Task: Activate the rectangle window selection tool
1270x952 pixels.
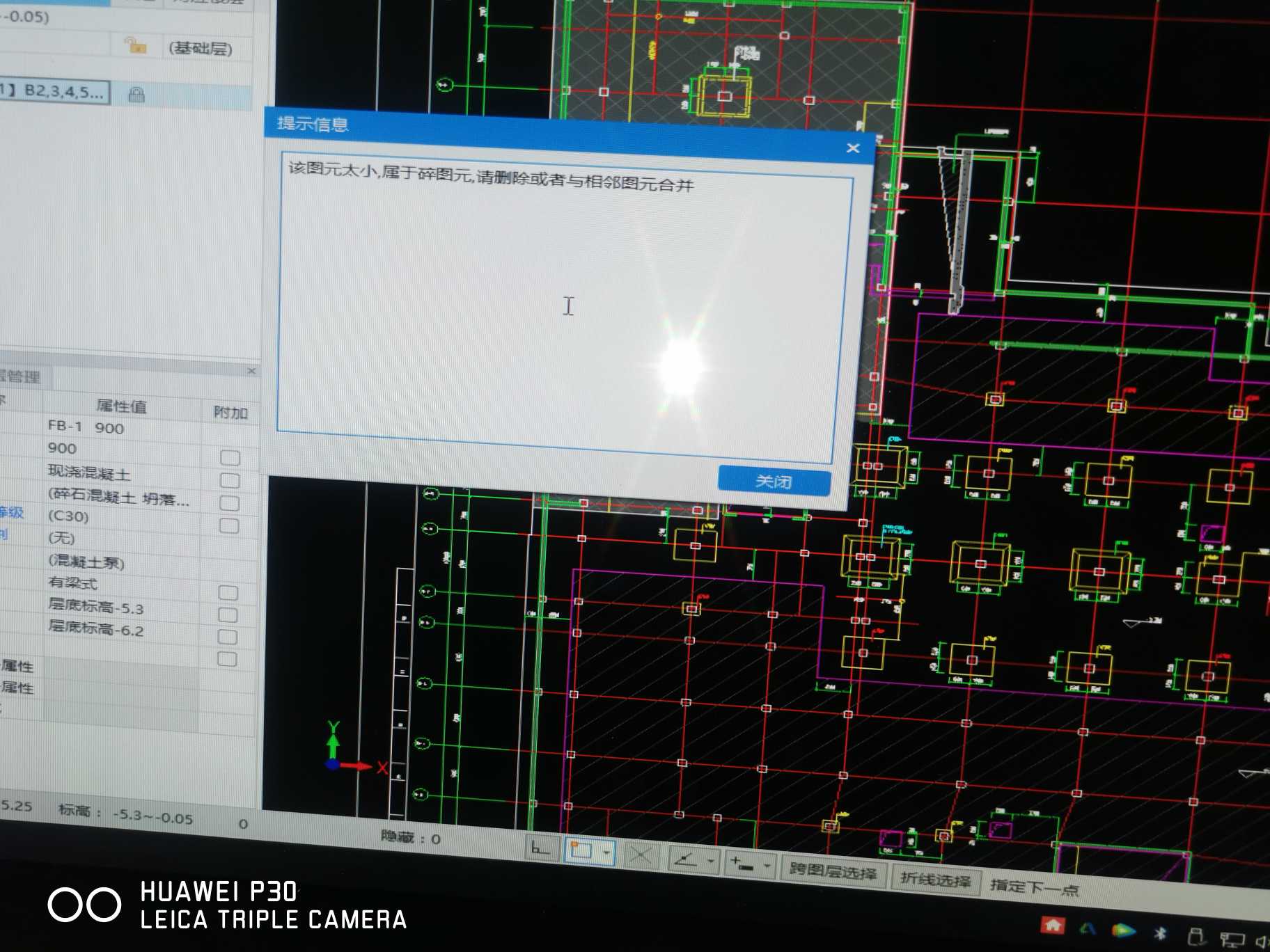Action: pyautogui.click(x=581, y=850)
